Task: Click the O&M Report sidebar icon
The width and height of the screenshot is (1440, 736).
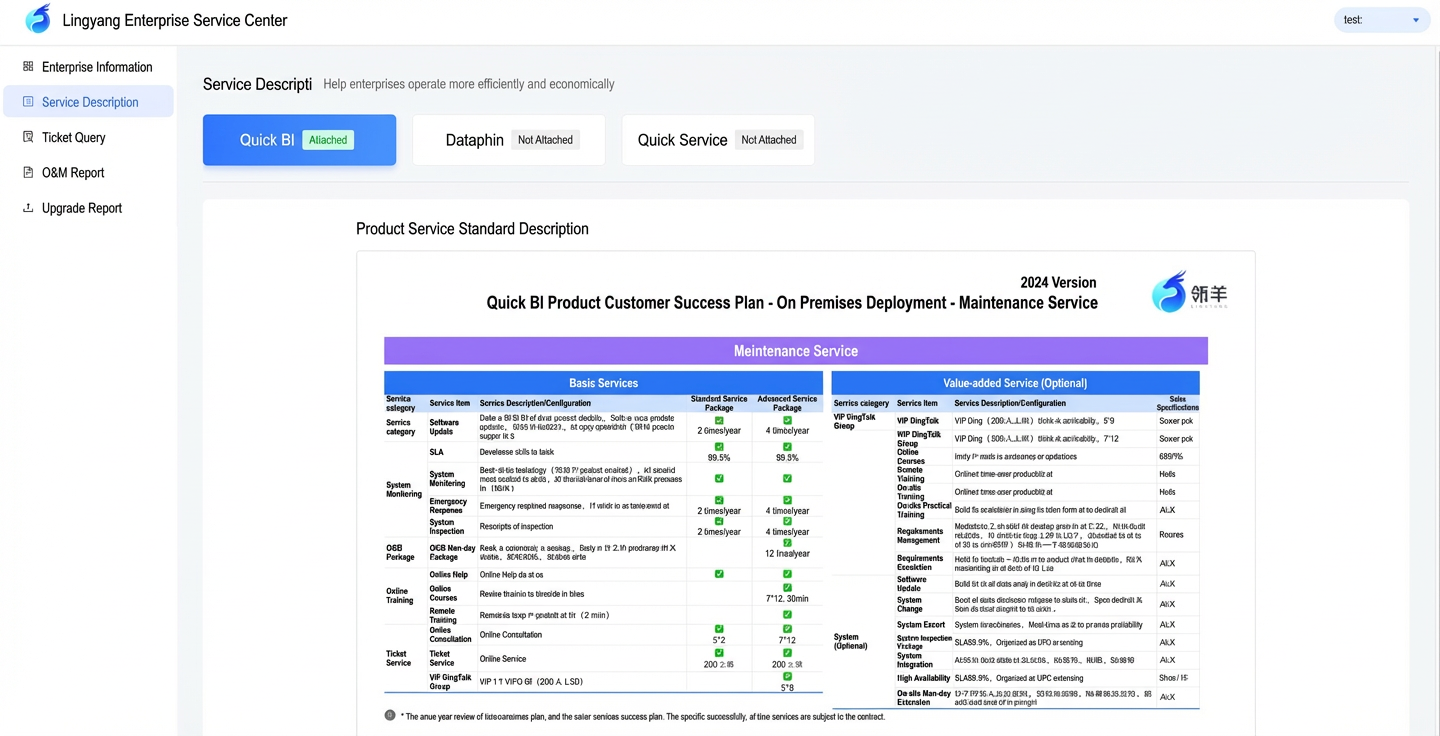Action: (28, 172)
